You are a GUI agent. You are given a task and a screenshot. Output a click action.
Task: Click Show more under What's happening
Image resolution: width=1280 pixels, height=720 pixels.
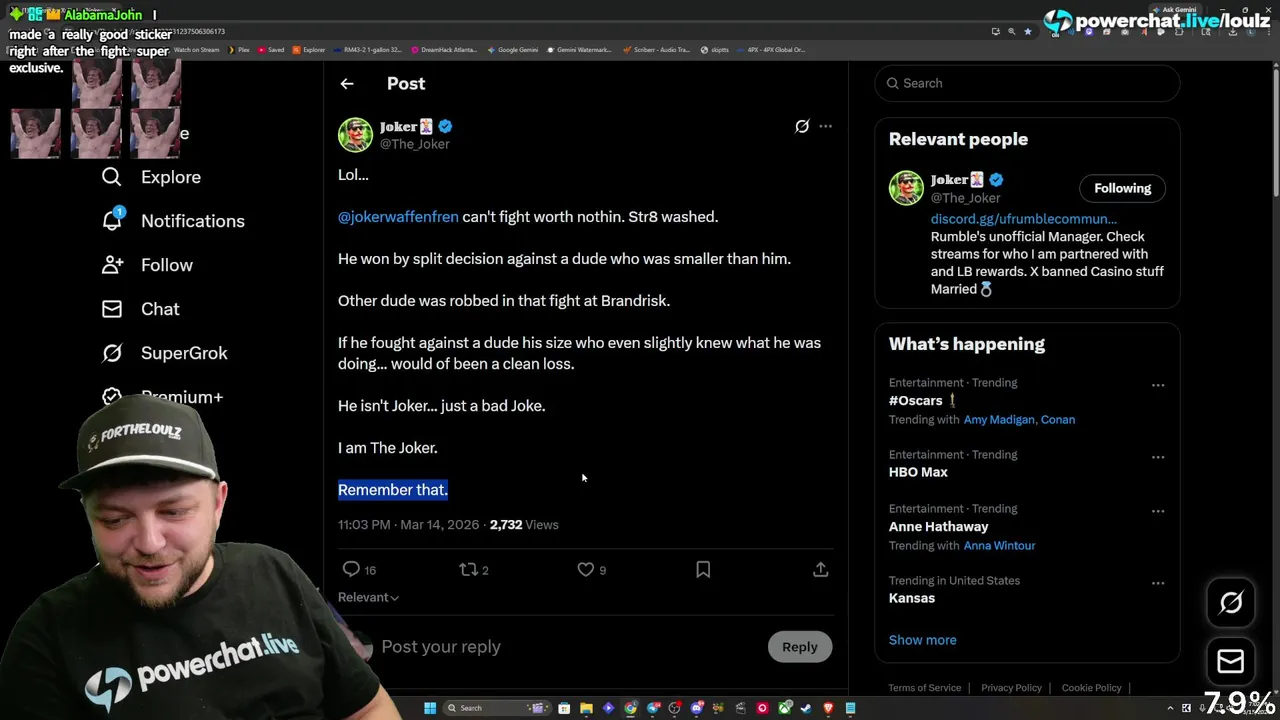(x=922, y=640)
